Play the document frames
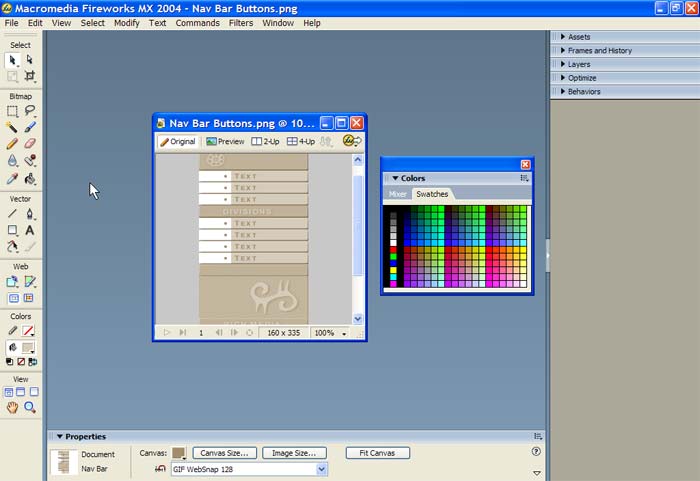700x481 pixels. tap(167, 333)
